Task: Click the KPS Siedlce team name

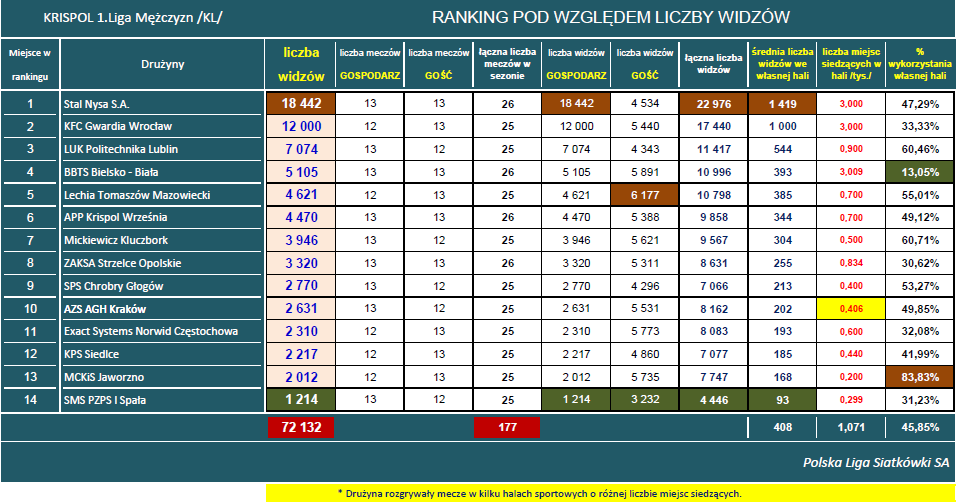Action: pos(91,354)
